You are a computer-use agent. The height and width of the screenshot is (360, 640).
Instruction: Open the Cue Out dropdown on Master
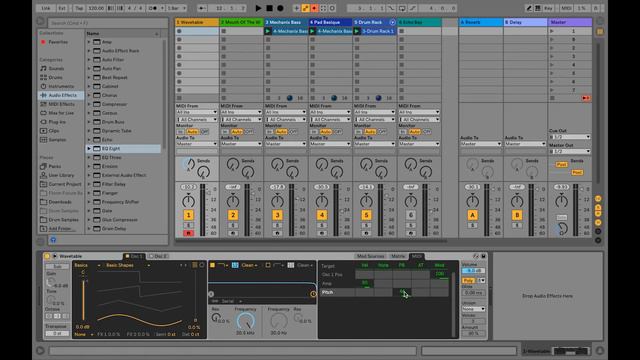570,137
